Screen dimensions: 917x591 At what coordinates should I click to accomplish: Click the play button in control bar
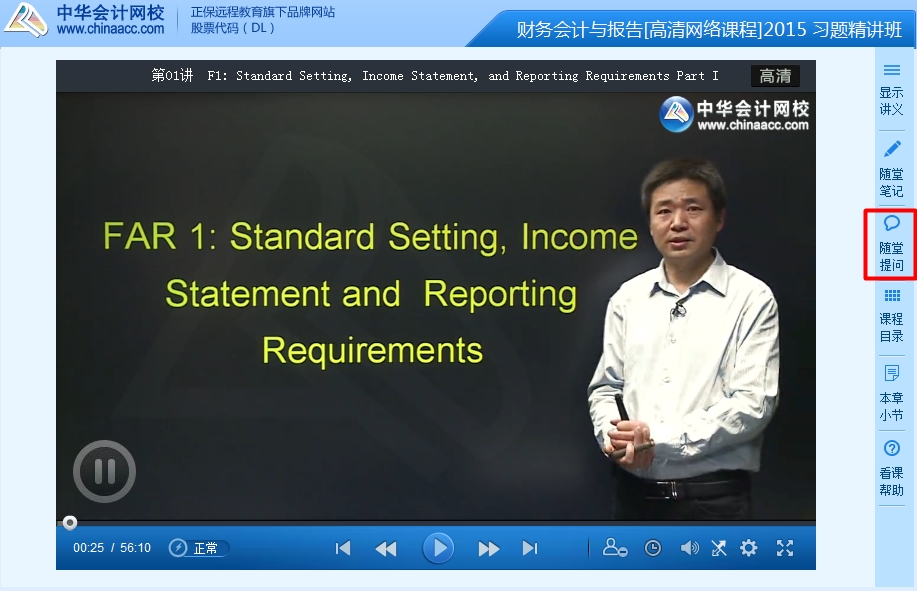pyautogui.click(x=438, y=548)
